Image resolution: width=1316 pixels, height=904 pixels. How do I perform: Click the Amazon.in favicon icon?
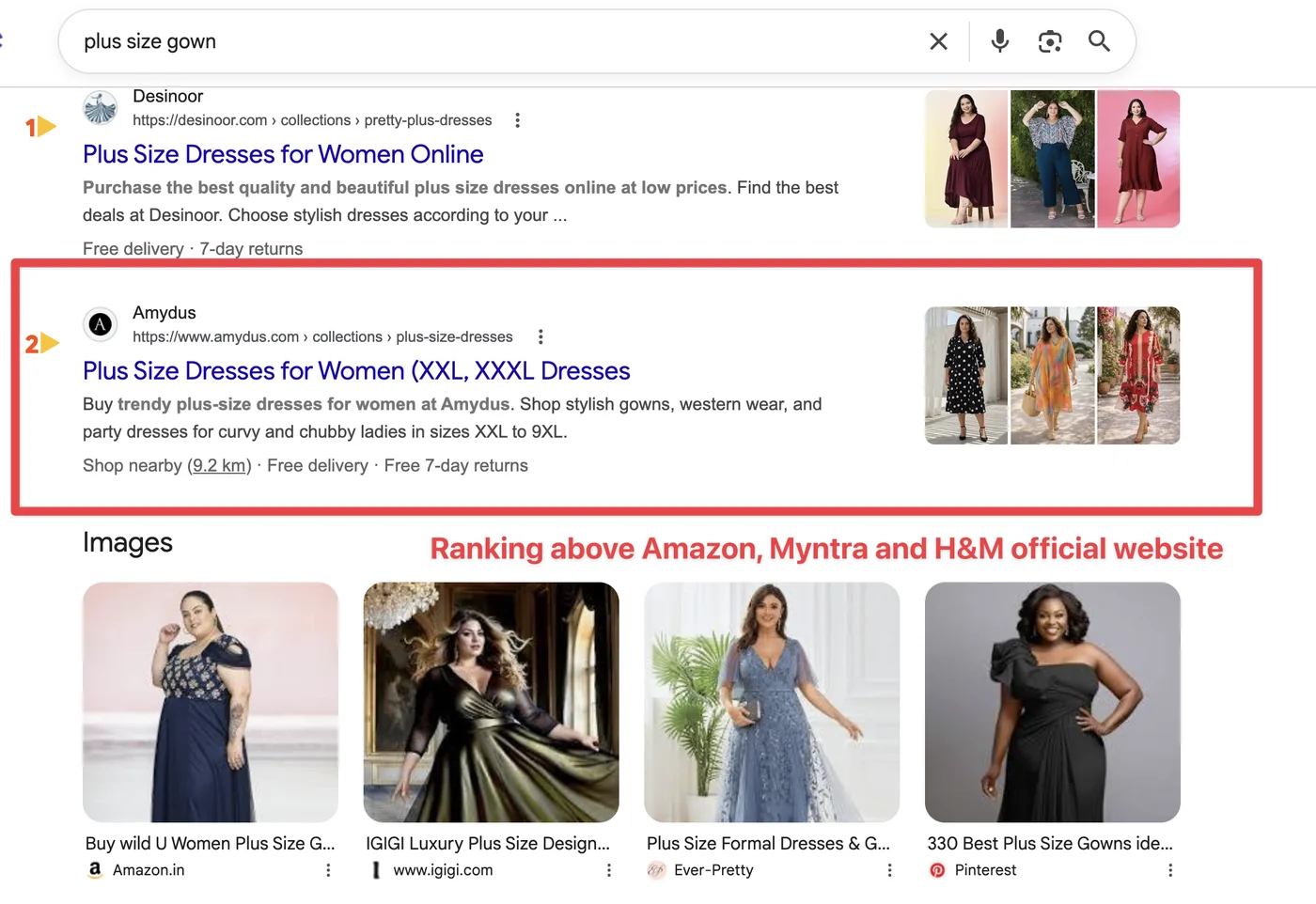coord(95,870)
